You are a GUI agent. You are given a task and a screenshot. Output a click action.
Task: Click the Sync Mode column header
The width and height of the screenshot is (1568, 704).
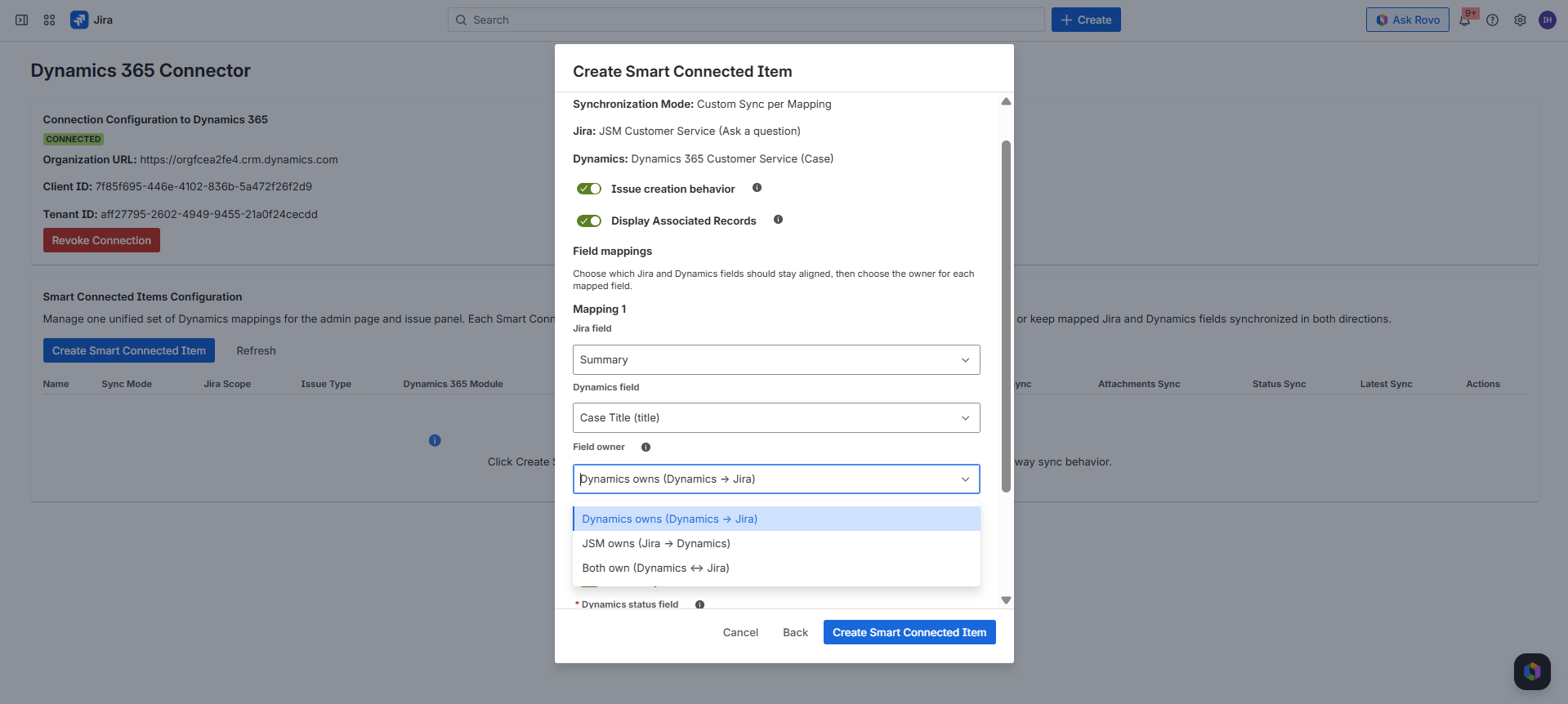(x=127, y=384)
